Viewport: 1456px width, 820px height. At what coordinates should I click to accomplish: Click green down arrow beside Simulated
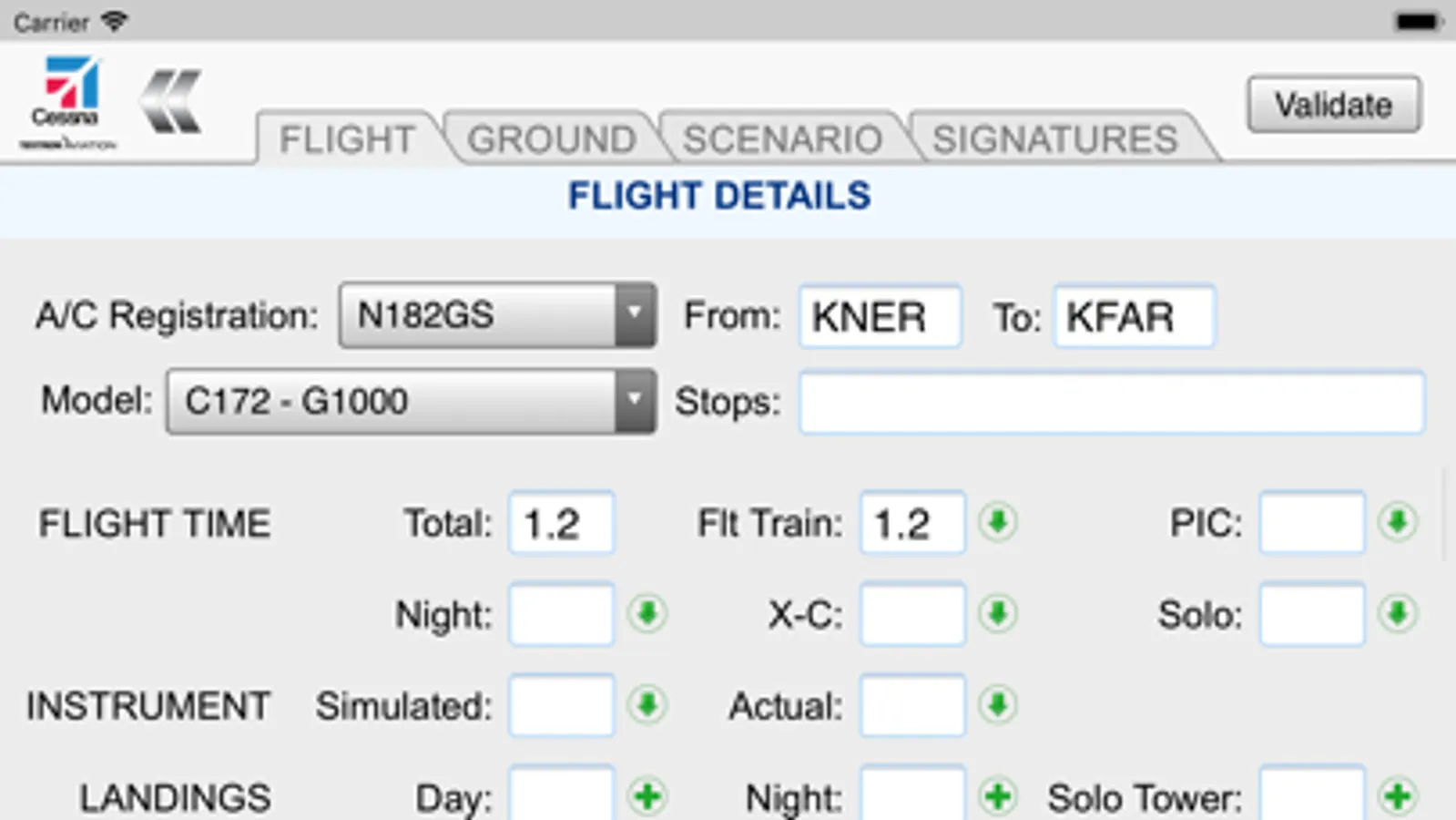point(647,705)
